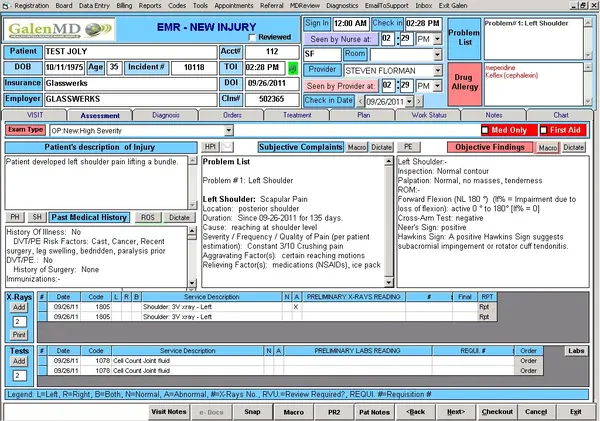Image resolution: width=600 pixels, height=421 pixels.
Task: Click the GalenMD logo
Action: click(x=60, y=29)
